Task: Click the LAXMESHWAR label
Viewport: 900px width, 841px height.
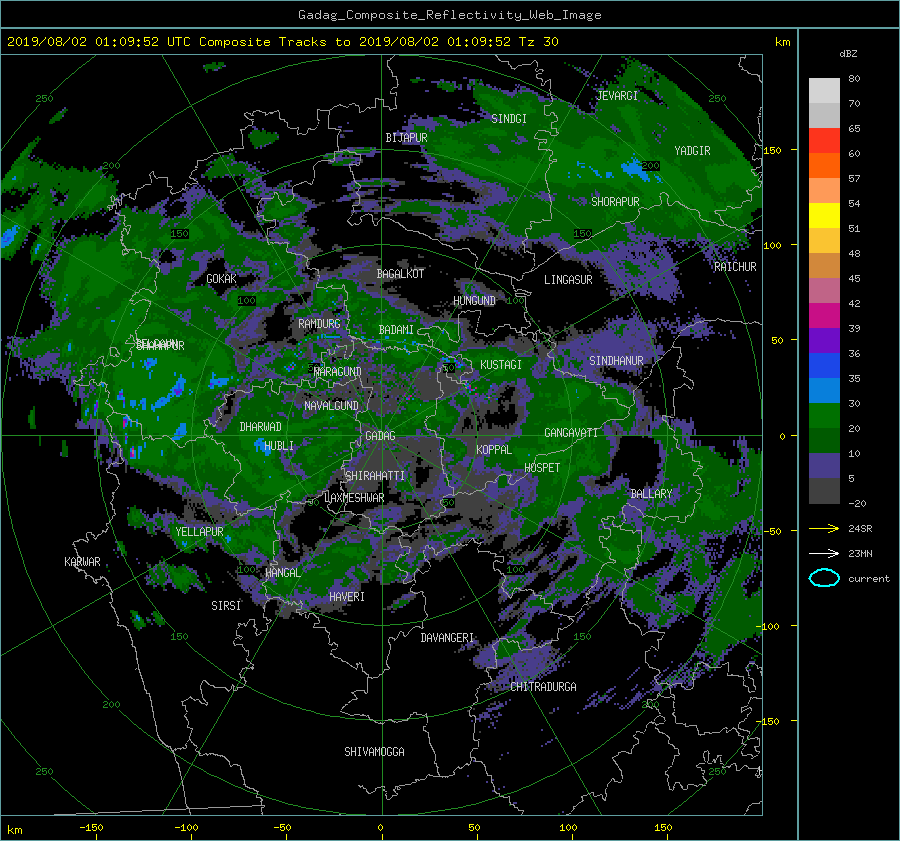Action: (x=354, y=498)
